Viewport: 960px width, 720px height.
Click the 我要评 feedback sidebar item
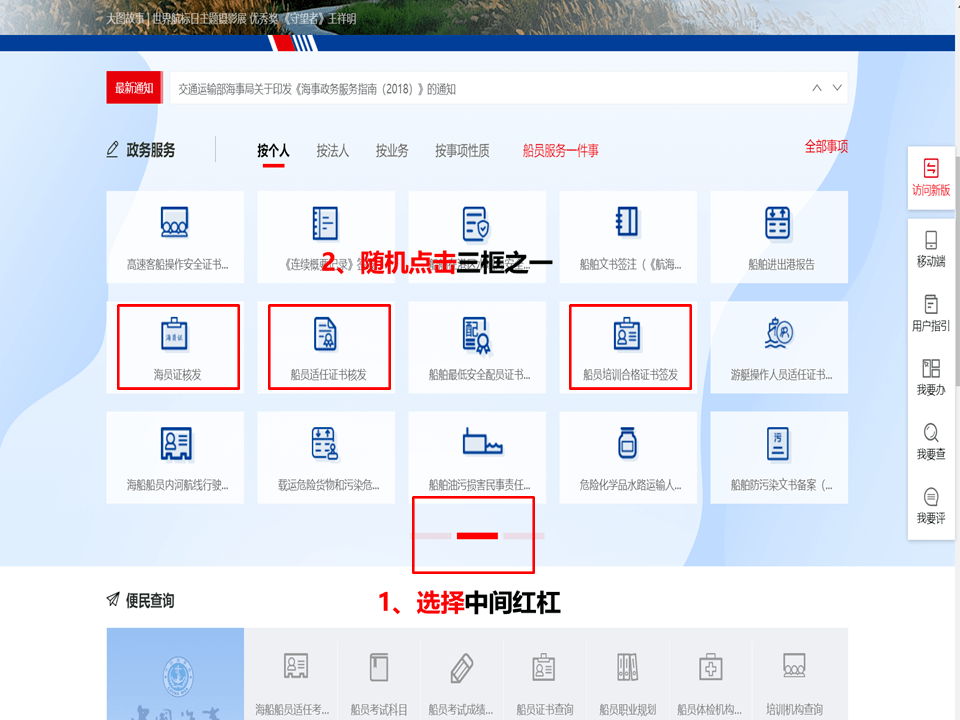[930, 499]
